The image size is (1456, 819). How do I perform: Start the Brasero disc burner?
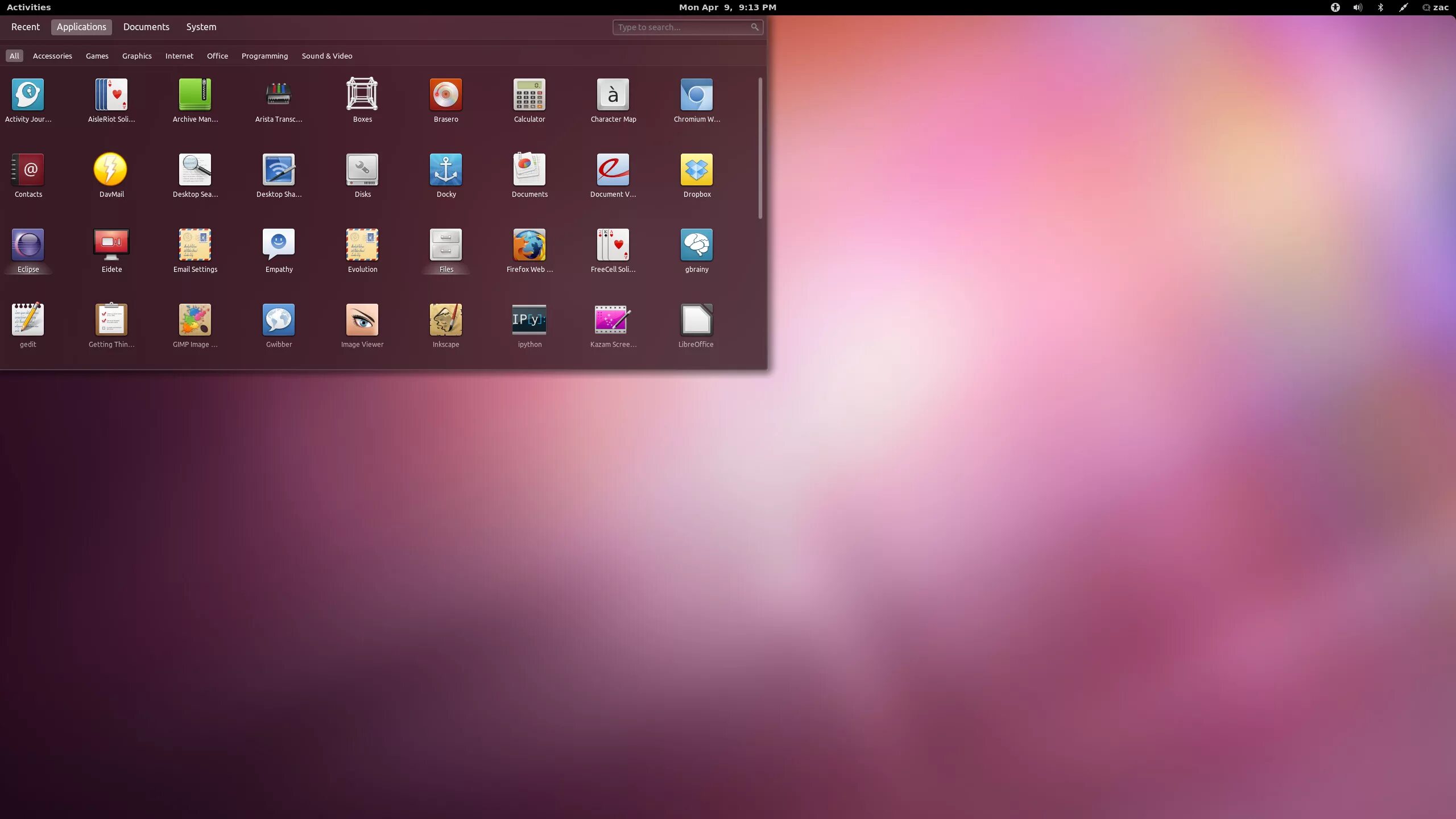(x=445, y=94)
